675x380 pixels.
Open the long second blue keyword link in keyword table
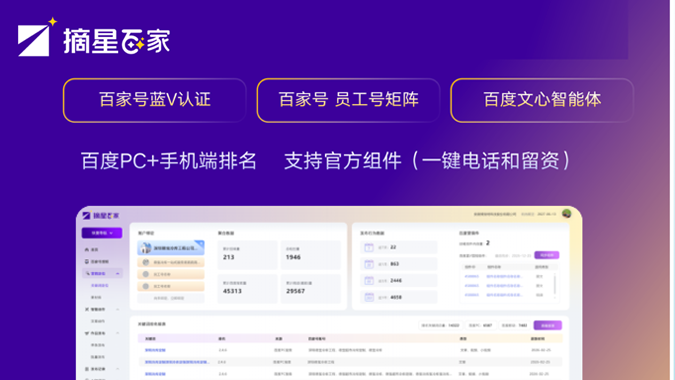[177, 362]
